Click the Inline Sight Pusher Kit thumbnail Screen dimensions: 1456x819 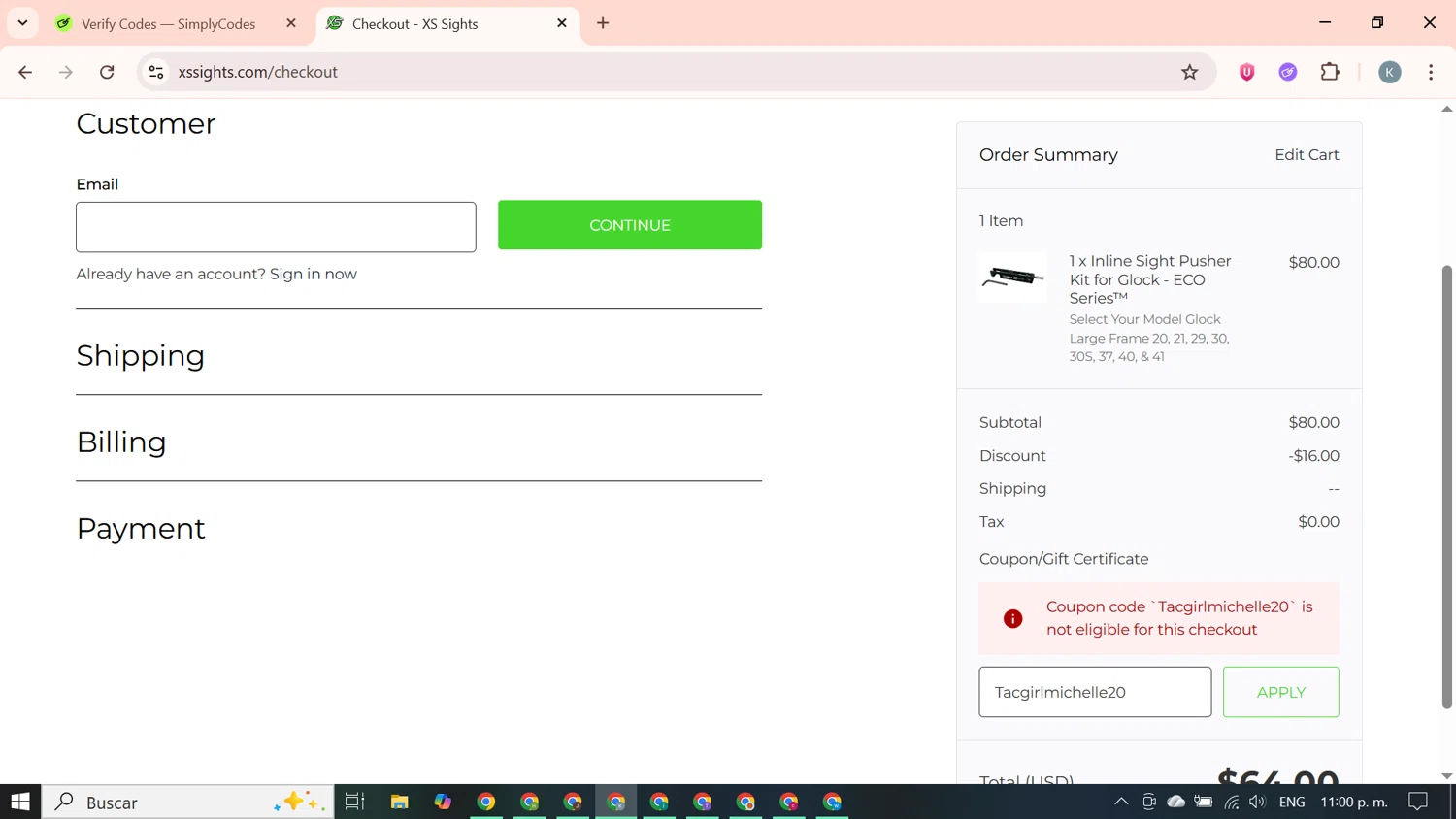pos(1012,278)
